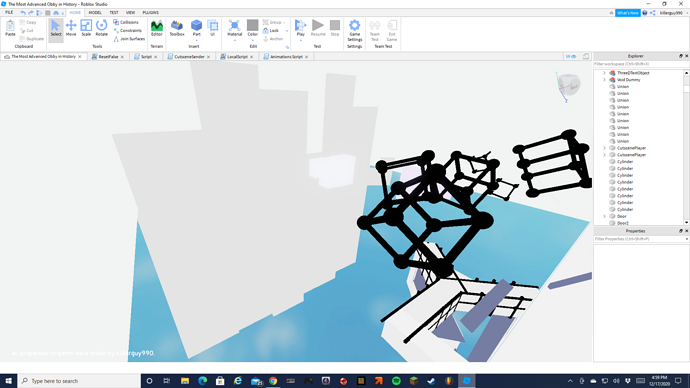Click the Filter workspace search field
690x388 pixels.
(x=641, y=64)
